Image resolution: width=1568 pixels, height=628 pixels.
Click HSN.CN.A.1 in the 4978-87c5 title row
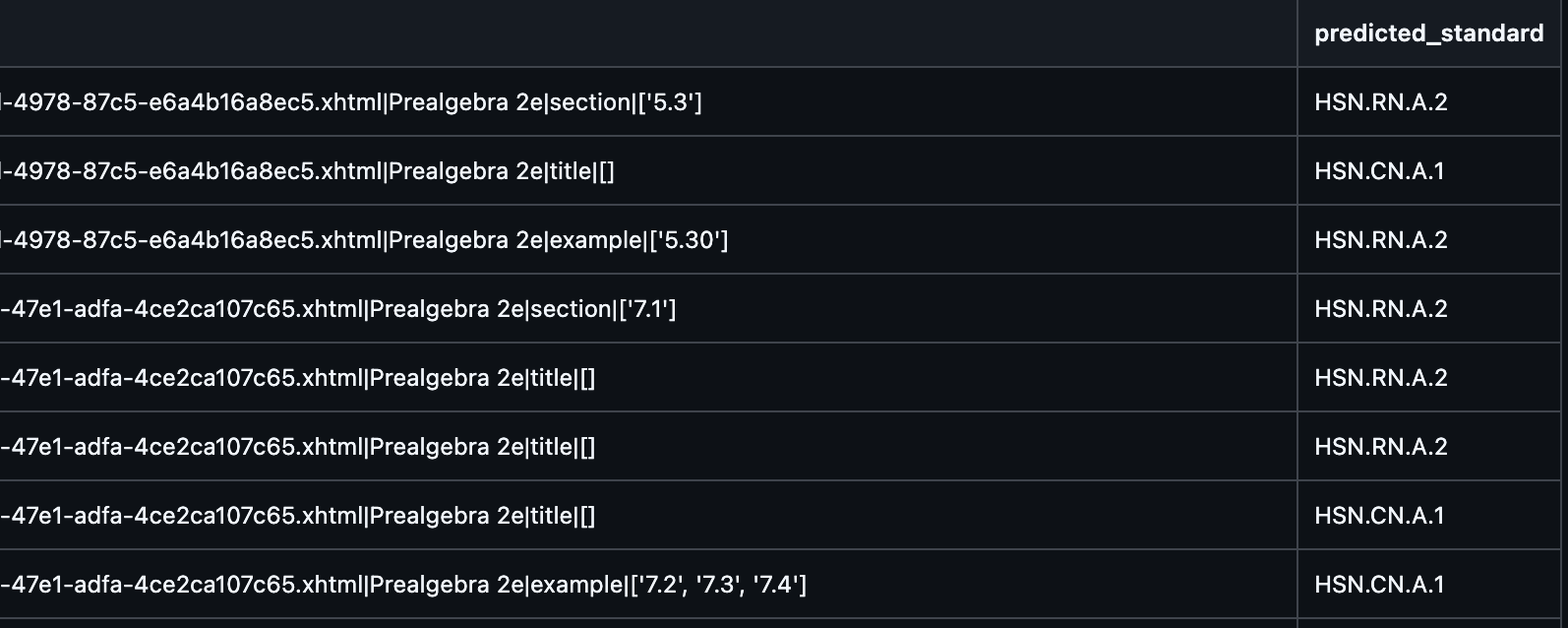[1379, 171]
